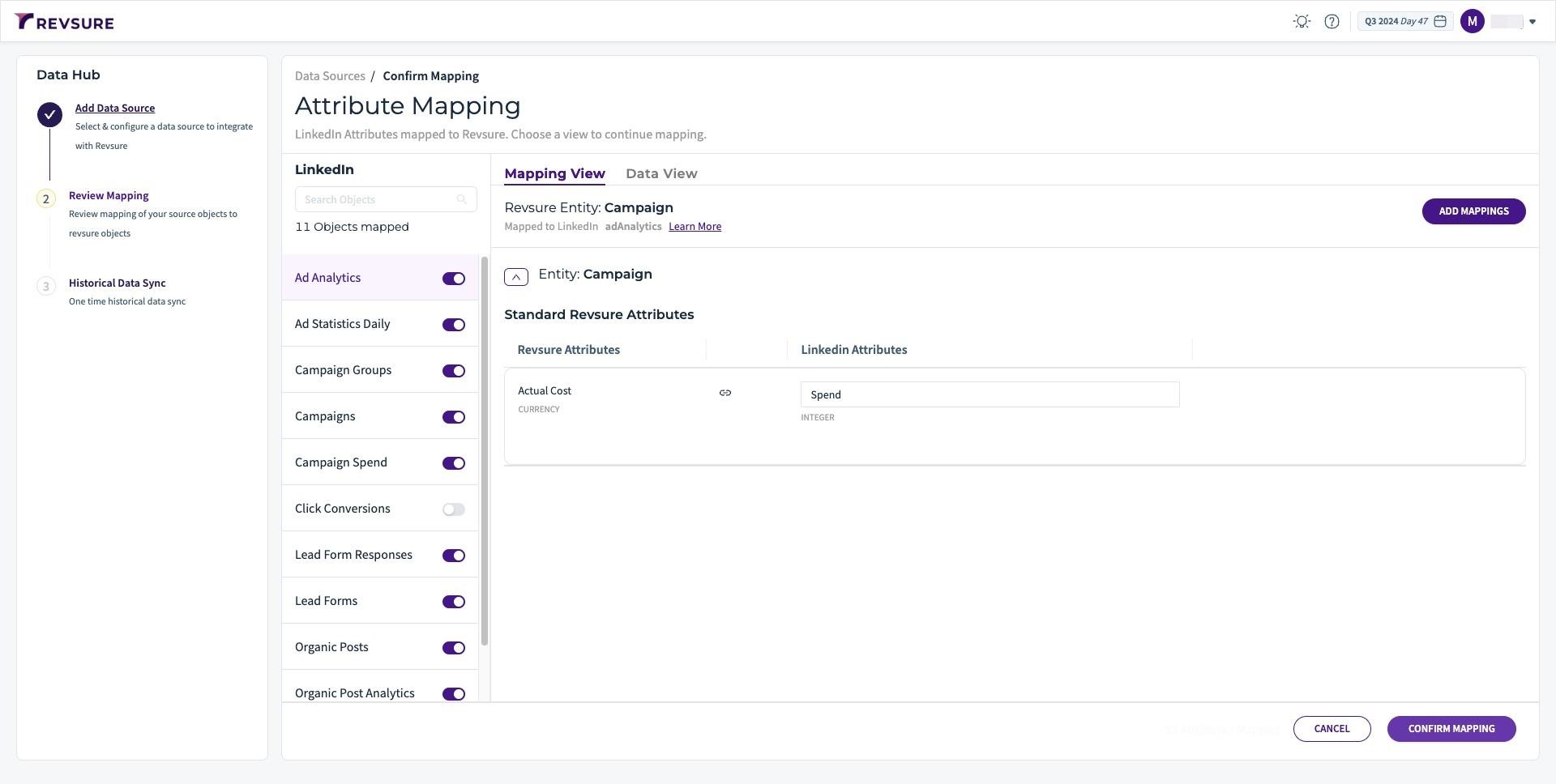The width and height of the screenshot is (1556, 784).
Task: Open the help question mark icon
Action: (x=1332, y=22)
